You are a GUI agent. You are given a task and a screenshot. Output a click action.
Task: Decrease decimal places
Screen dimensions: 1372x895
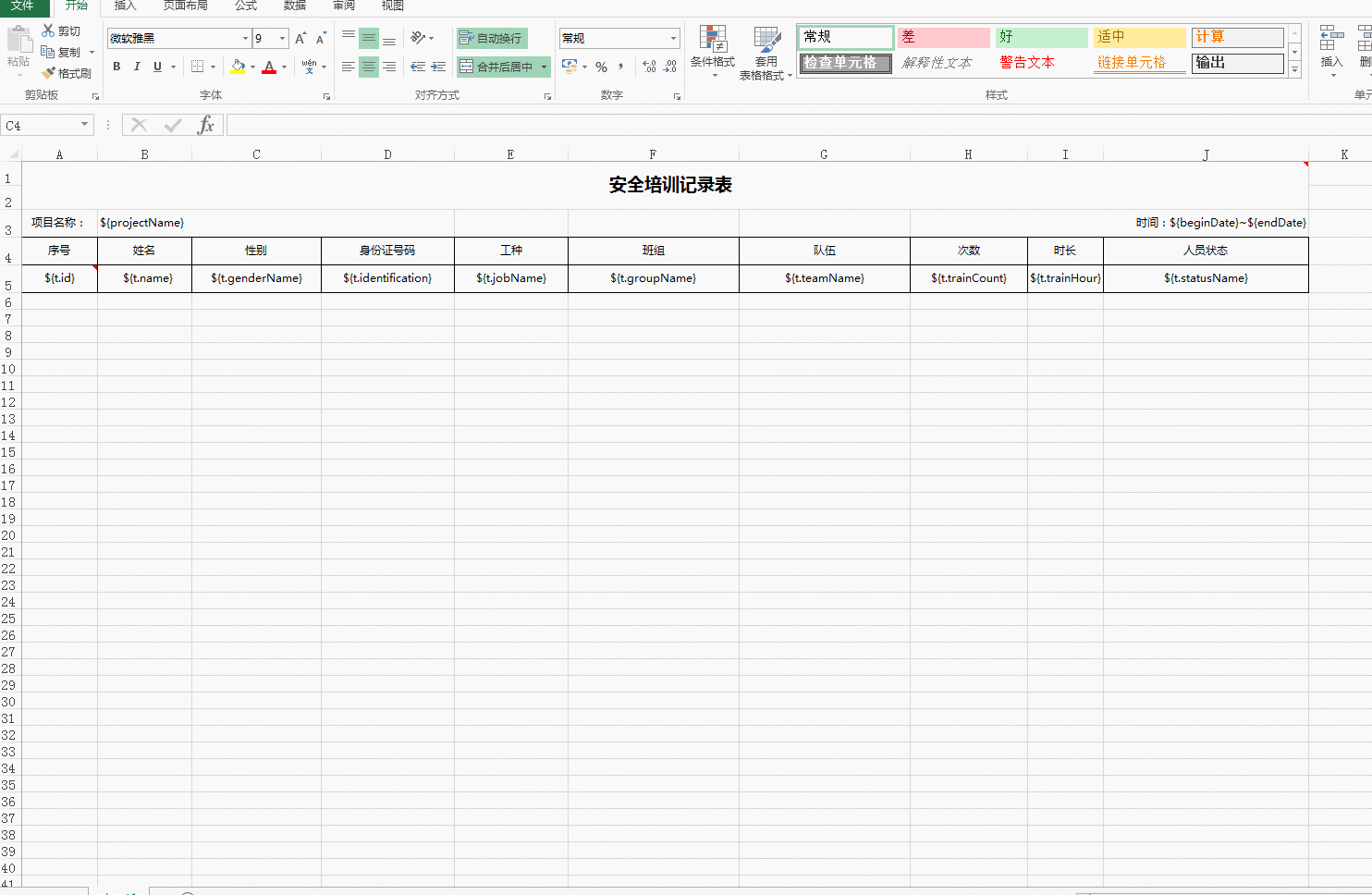coord(670,67)
